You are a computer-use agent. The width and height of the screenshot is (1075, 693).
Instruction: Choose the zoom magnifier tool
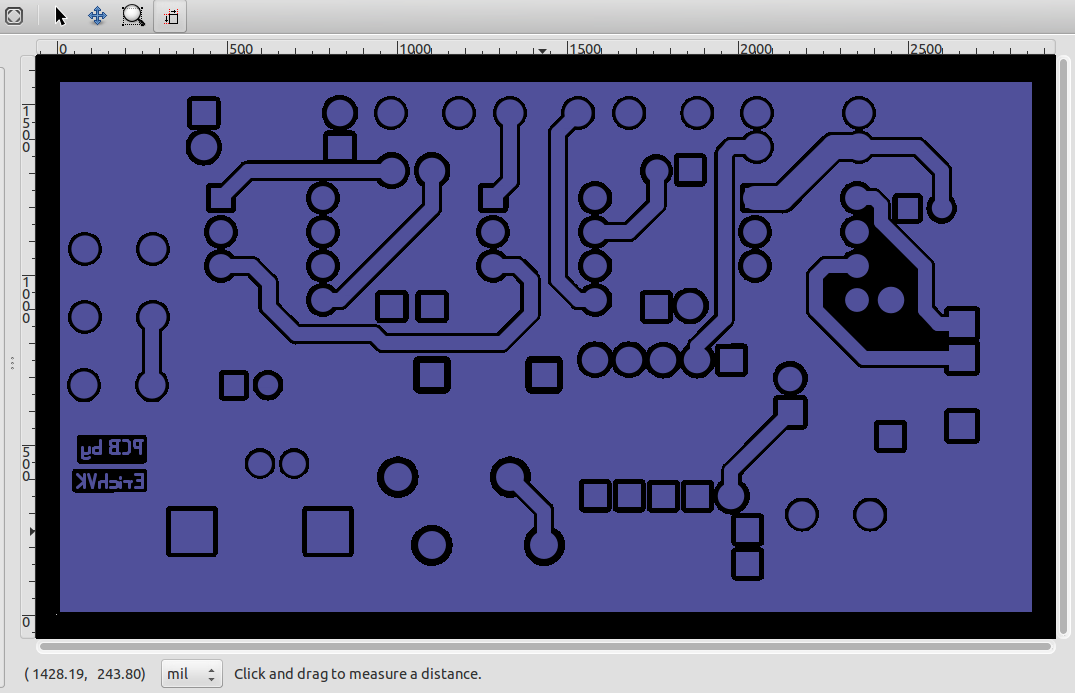coord(133,16)
